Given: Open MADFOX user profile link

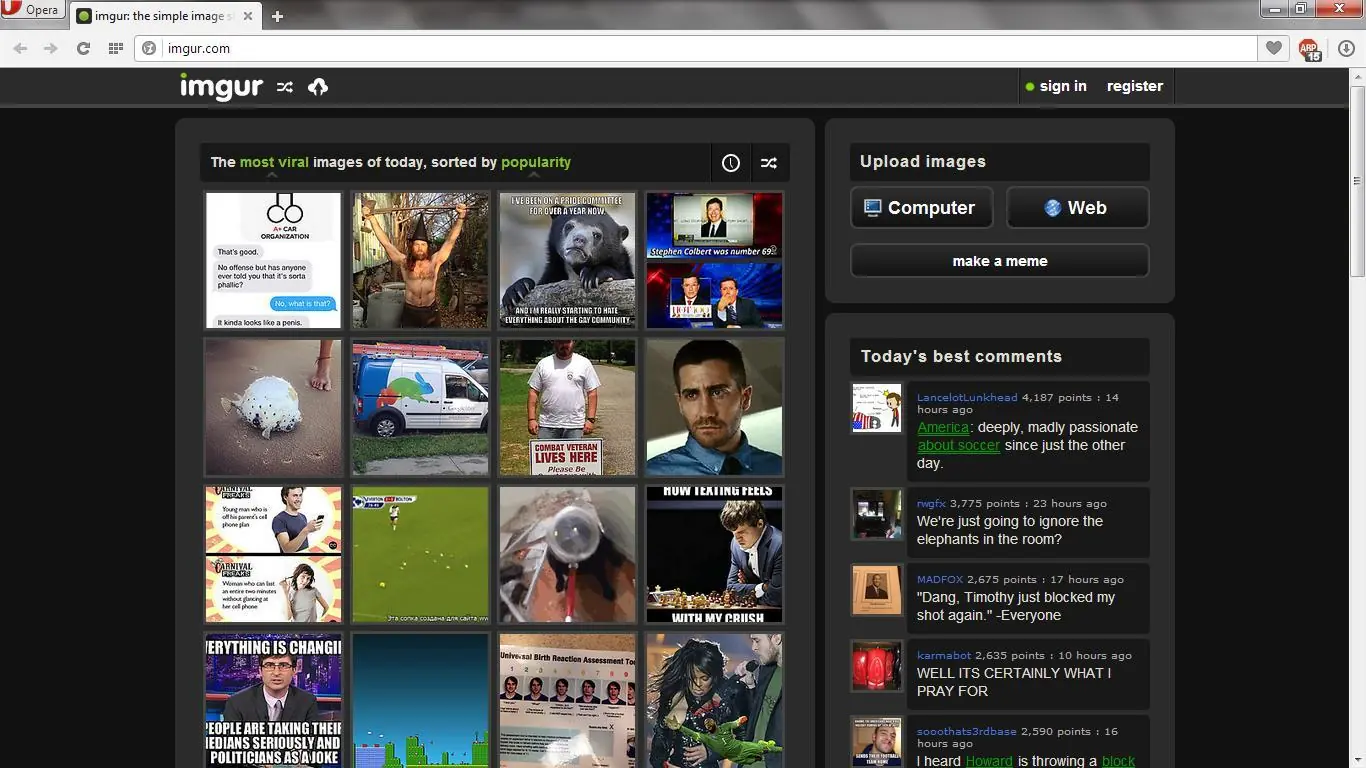Looking at the screenshot, I should [940, 580].
